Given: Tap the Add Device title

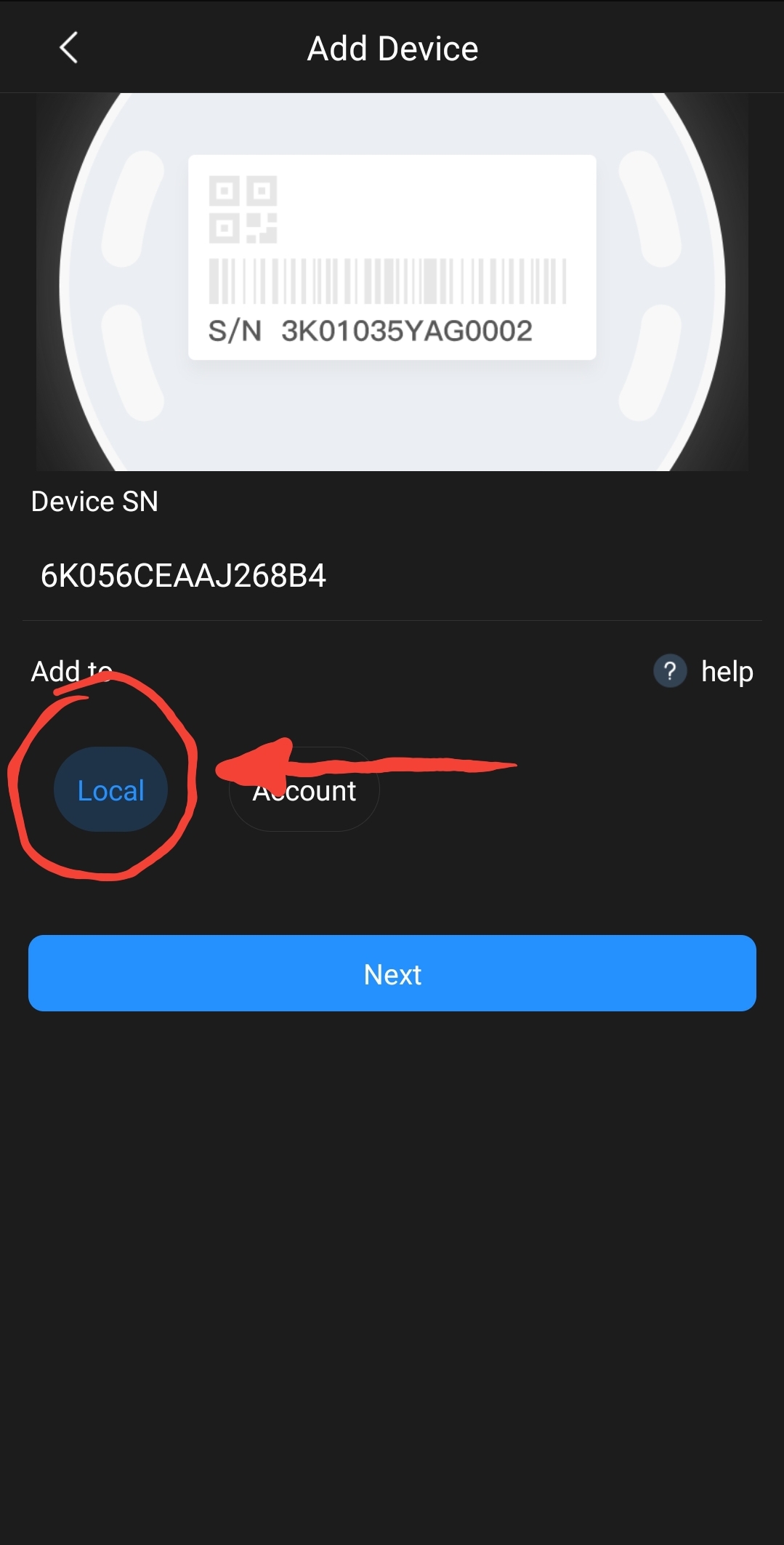Looking at the screenshot, I should (392, 49).
